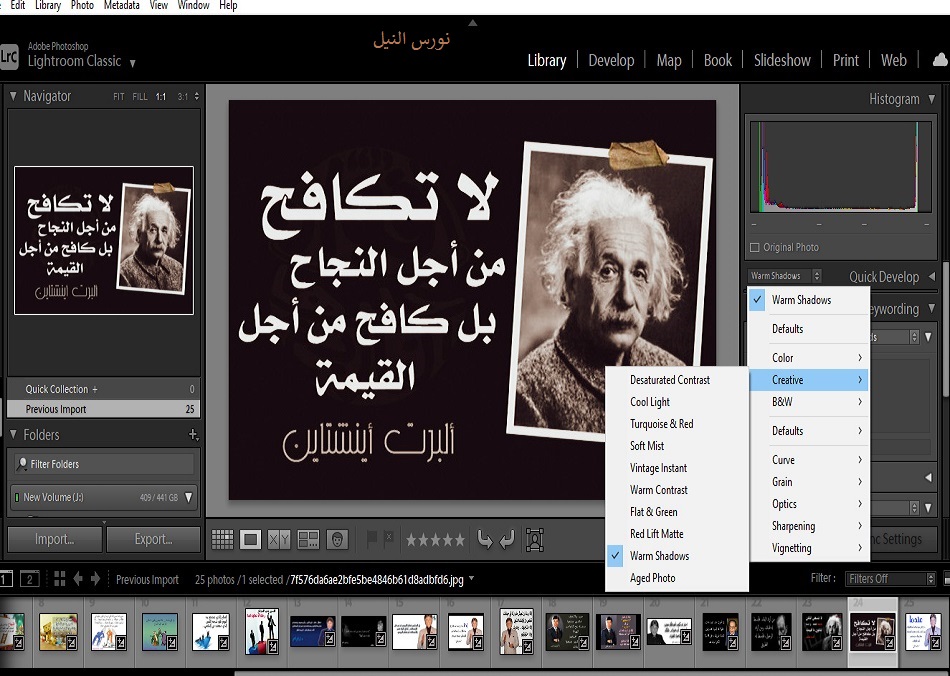Select Previous Import catalog row
This screenshot has height=676, width=950.
click(104, 409)
